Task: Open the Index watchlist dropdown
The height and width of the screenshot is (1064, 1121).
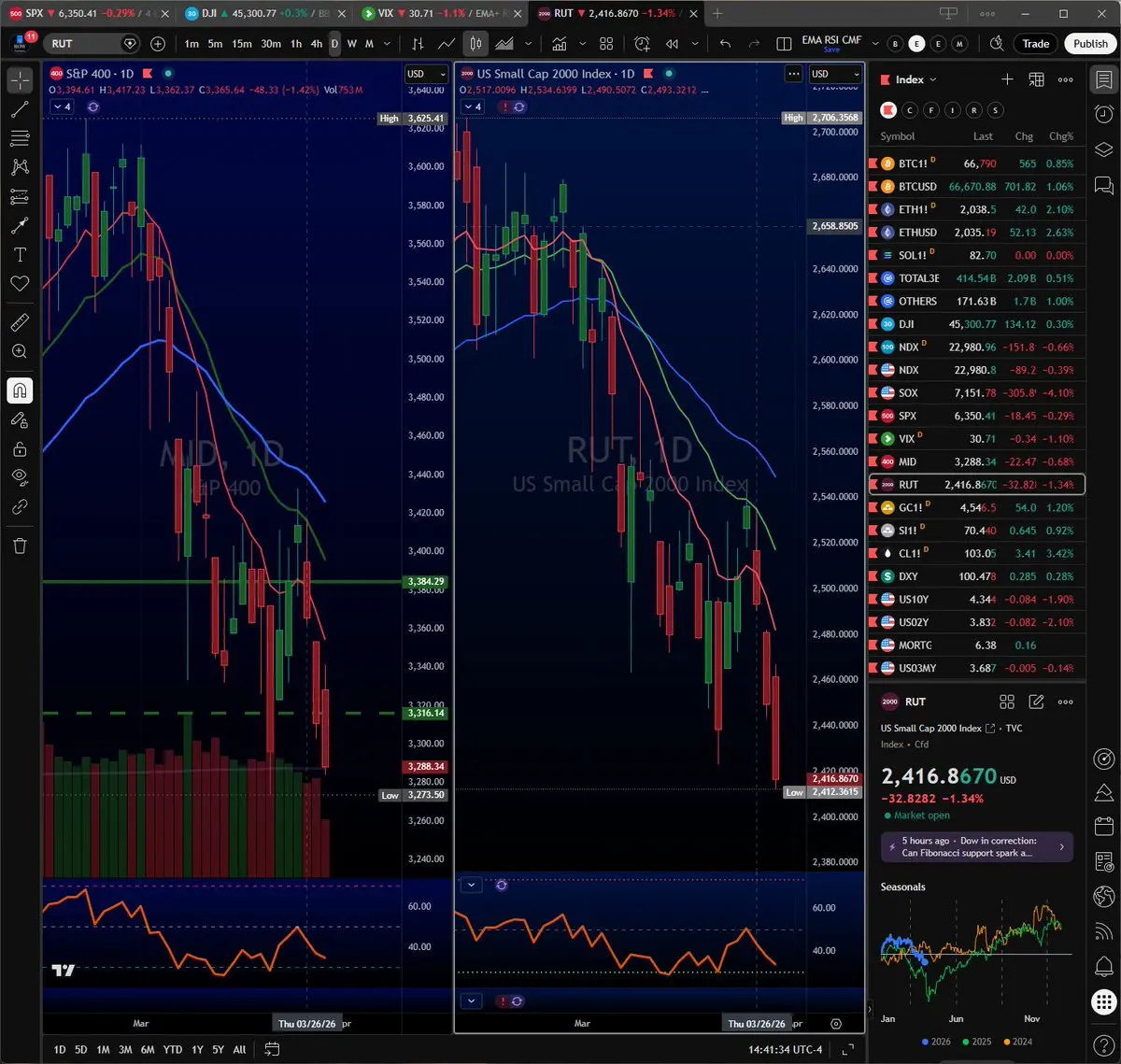Action: click(x=915, y=79)
